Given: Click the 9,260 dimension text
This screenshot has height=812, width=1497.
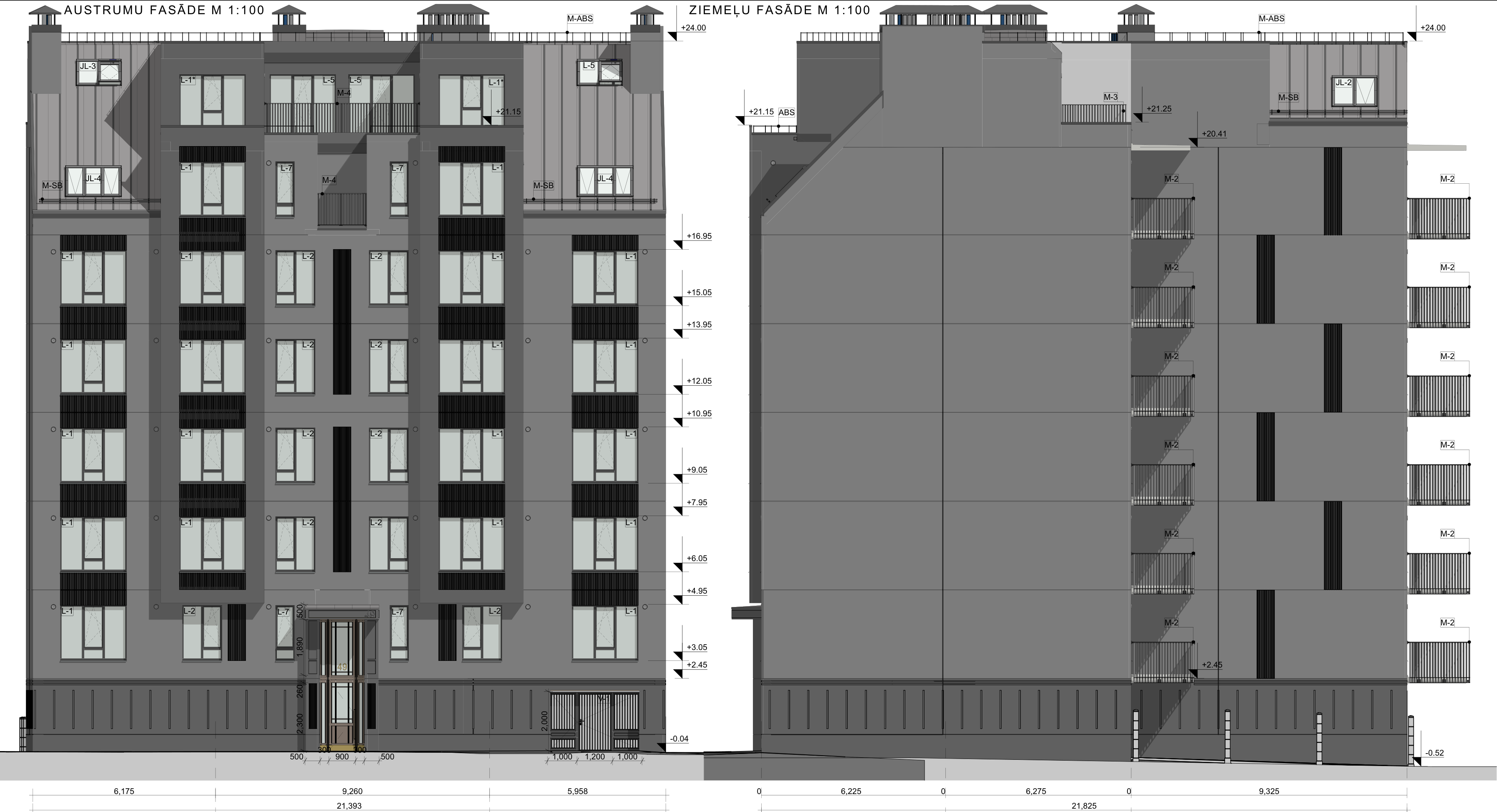Looking at the screenshot, I should tap(352, 791).
